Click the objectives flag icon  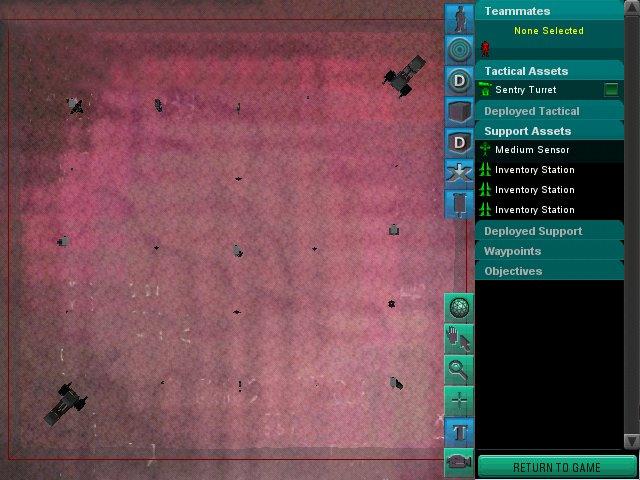(458, 204)
